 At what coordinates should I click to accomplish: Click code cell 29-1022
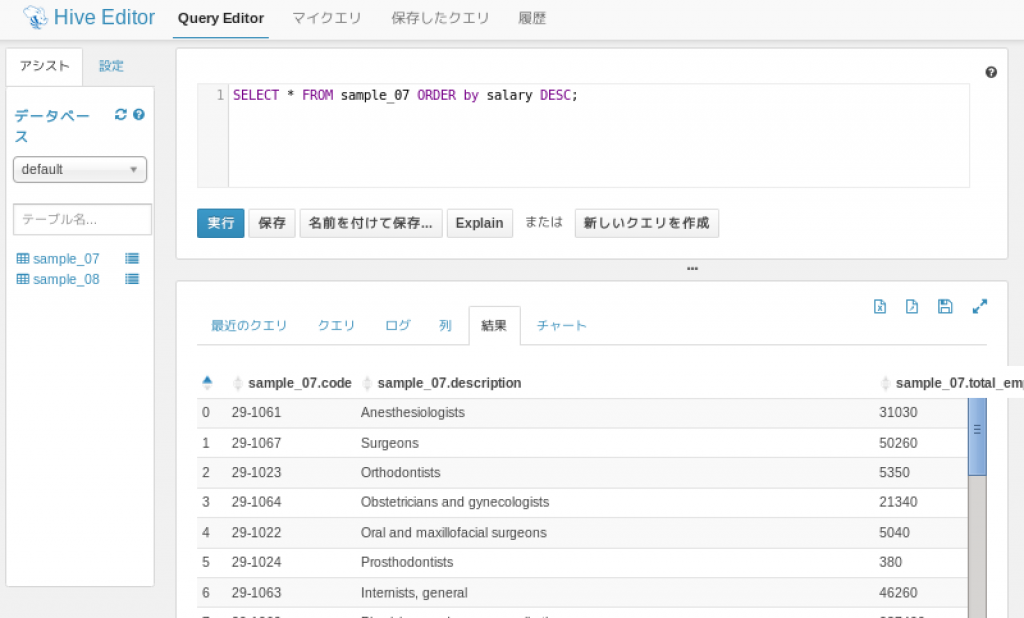(x=256, y=532)
